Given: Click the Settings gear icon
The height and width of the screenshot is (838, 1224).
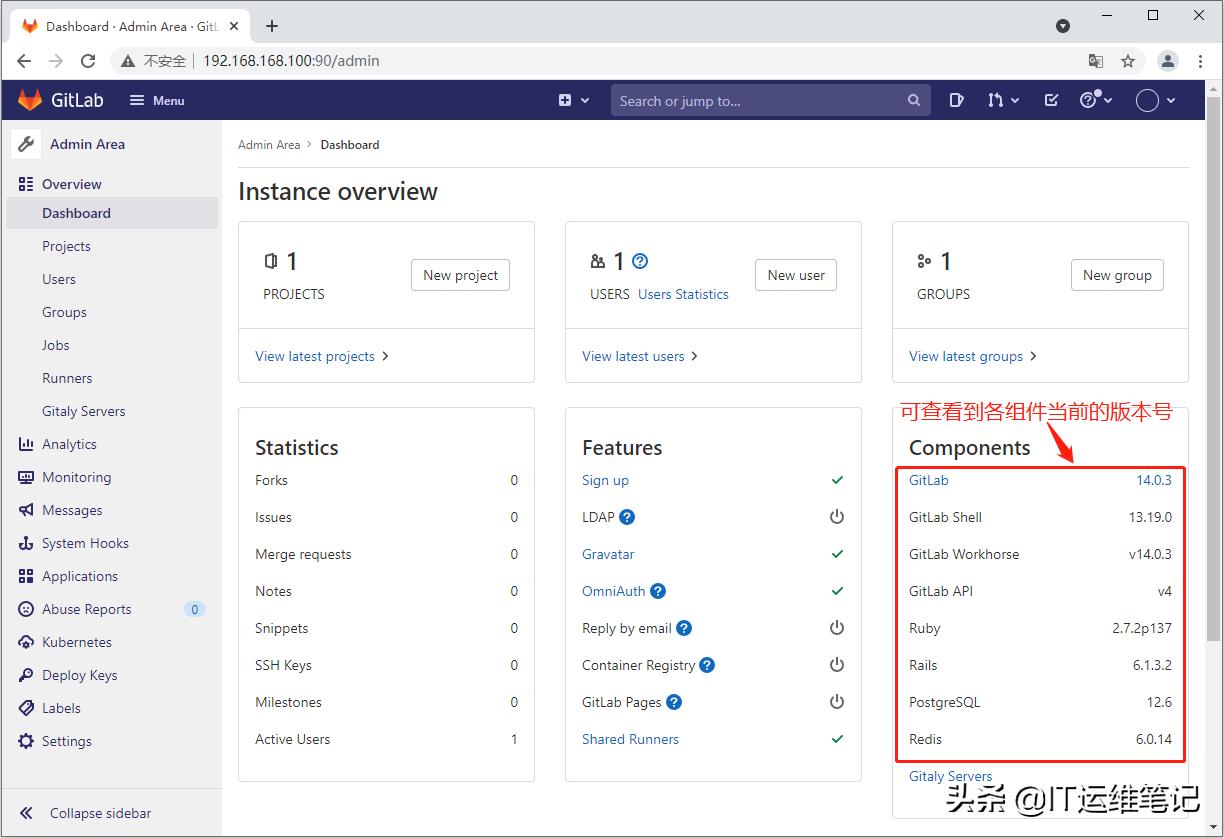Looking at the screenshot, I should click(26, 741).
